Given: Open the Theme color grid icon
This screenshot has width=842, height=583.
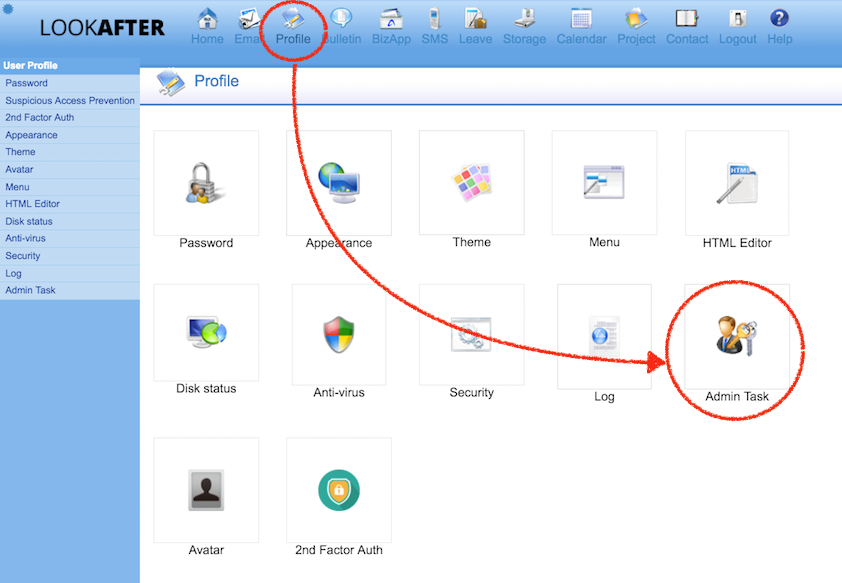Looking at the screenshot, I should (471, 183).
